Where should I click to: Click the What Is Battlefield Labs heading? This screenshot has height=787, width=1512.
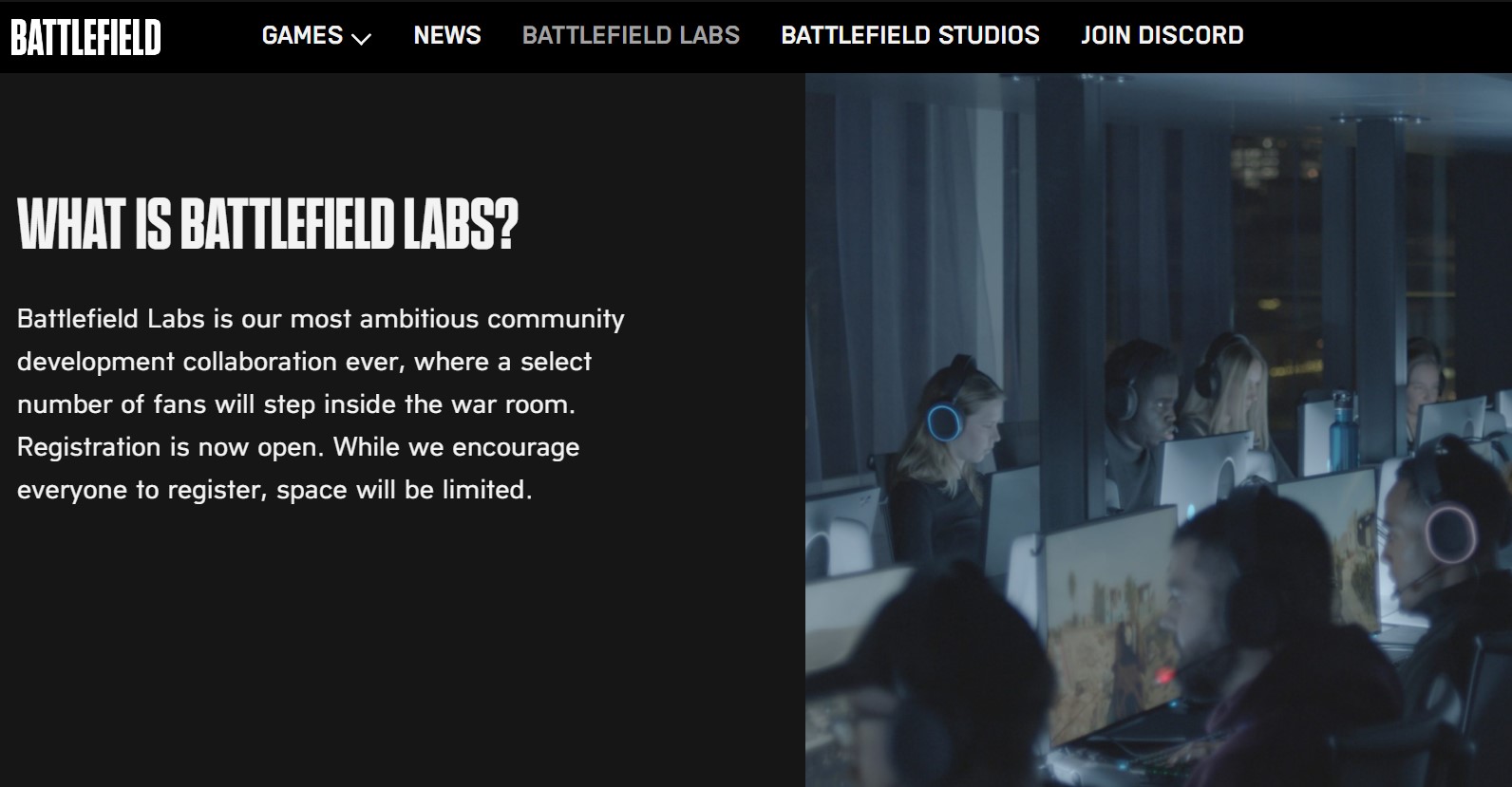[x=268, y=225]
